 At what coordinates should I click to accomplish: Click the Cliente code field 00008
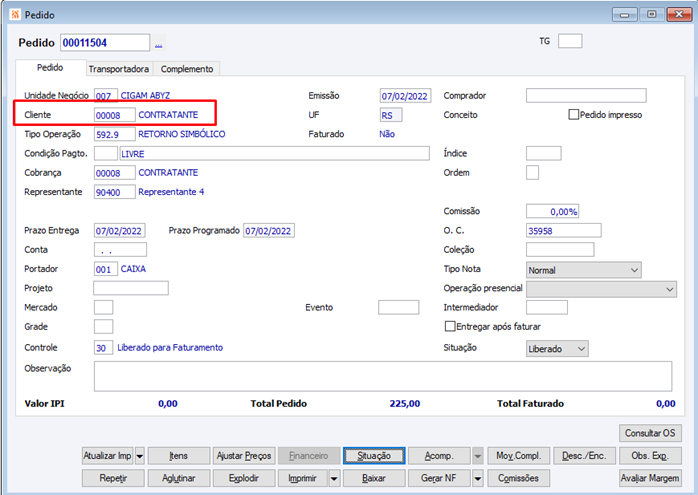click(x=114, y=115)
